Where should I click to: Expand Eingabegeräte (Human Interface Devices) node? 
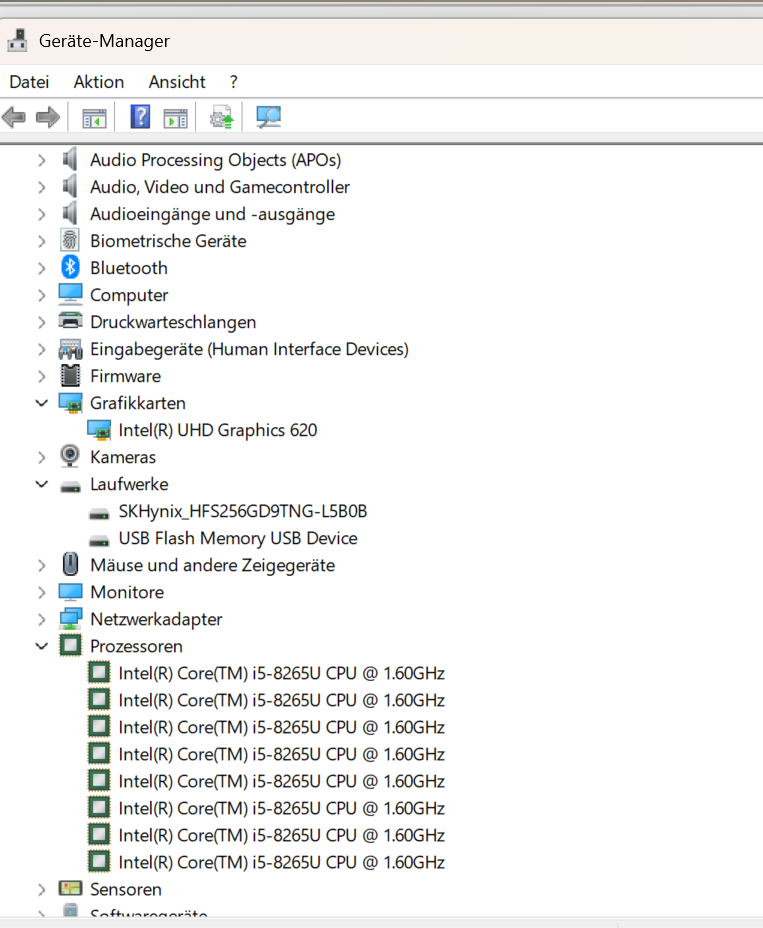point(41,350)
